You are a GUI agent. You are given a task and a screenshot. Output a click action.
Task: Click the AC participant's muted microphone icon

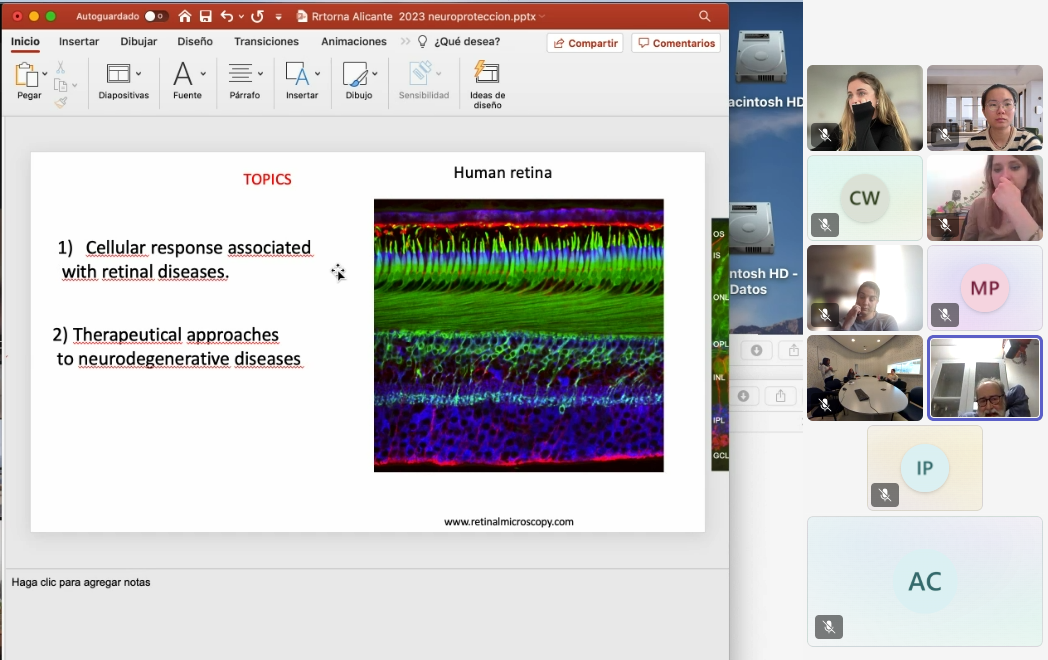tap(828, 627)
